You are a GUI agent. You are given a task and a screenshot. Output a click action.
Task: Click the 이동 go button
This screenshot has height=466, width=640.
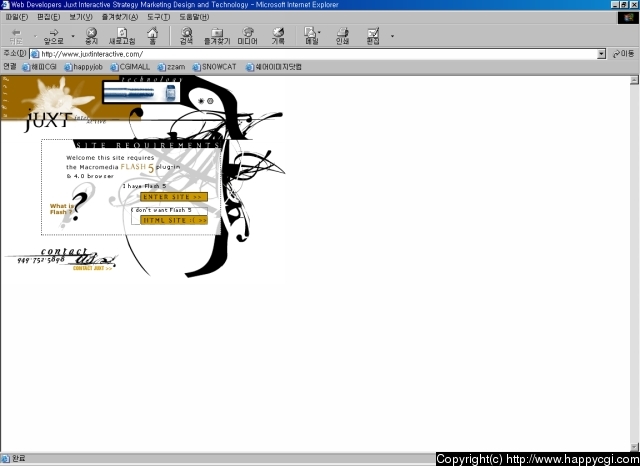point(623,54)
